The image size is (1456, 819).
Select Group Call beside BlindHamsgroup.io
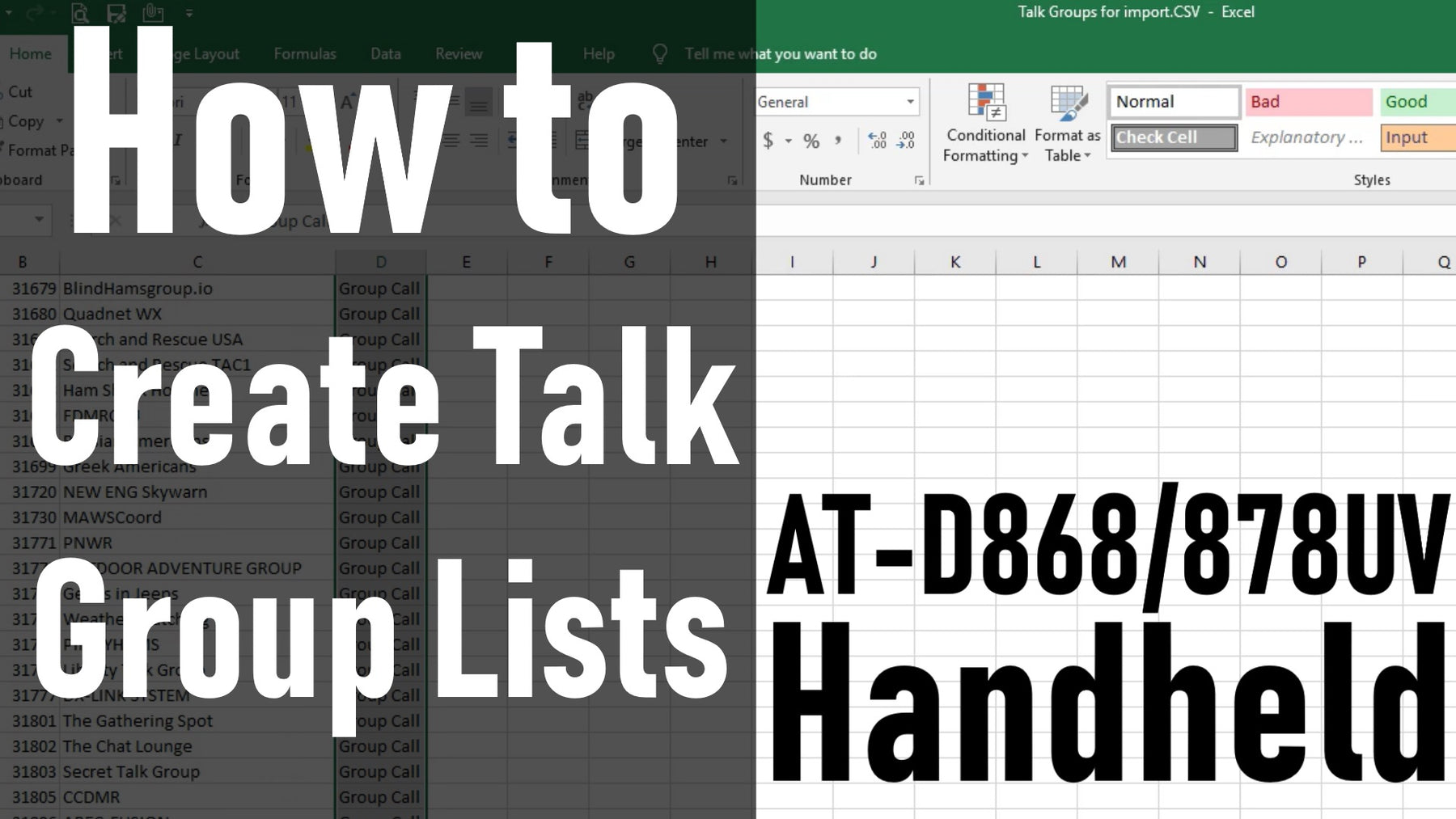tap(380, 289)
